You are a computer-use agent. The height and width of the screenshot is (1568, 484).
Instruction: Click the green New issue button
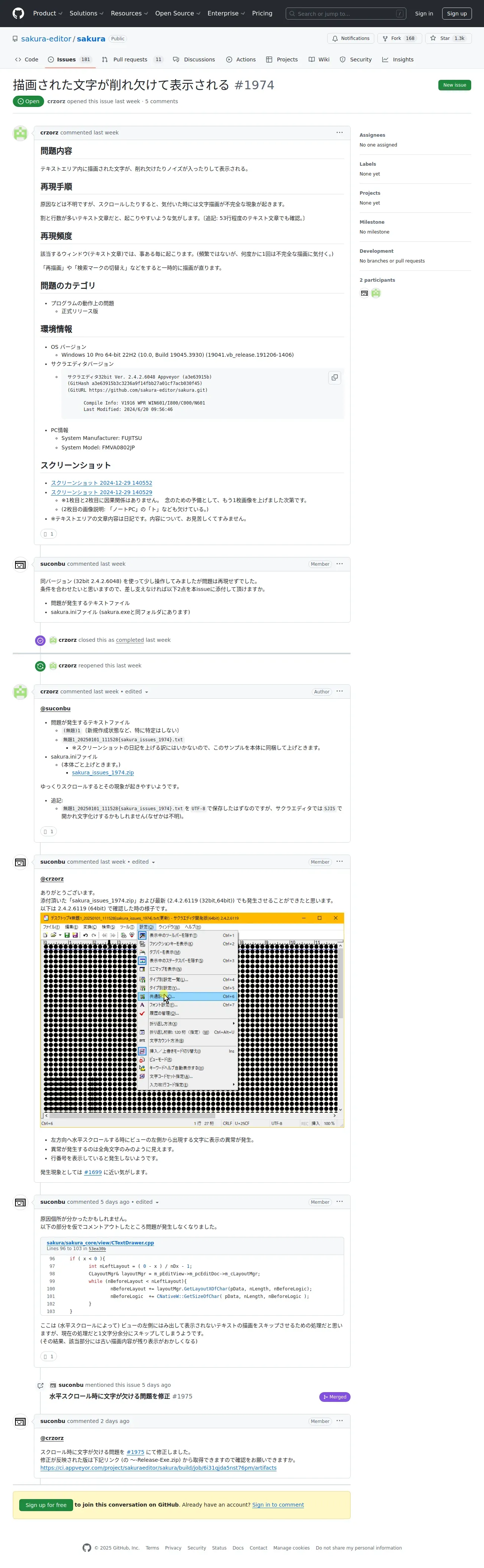click(454, 85)
